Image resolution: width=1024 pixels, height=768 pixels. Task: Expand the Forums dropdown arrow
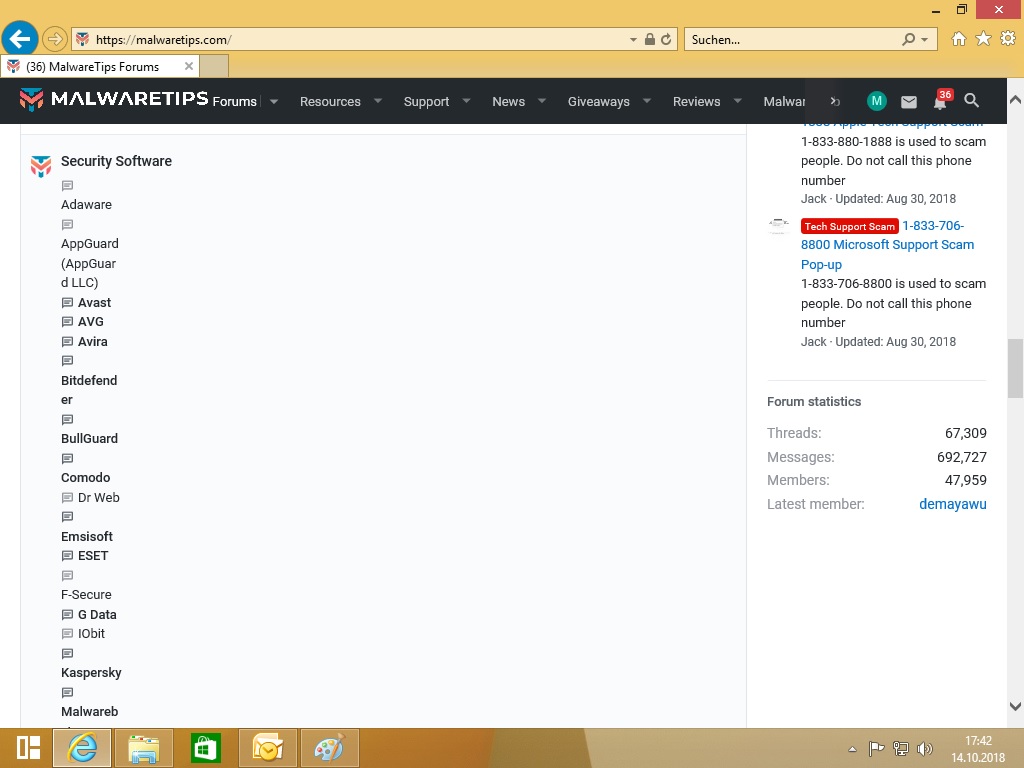(274, 101)
